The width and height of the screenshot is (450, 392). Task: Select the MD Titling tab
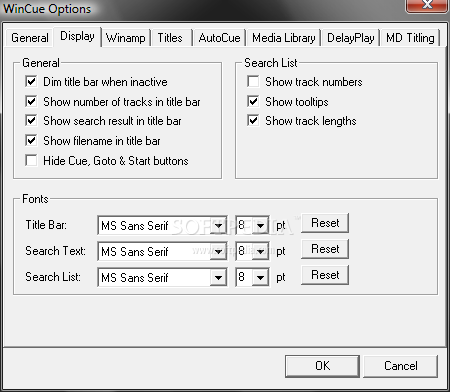[410, 38]
